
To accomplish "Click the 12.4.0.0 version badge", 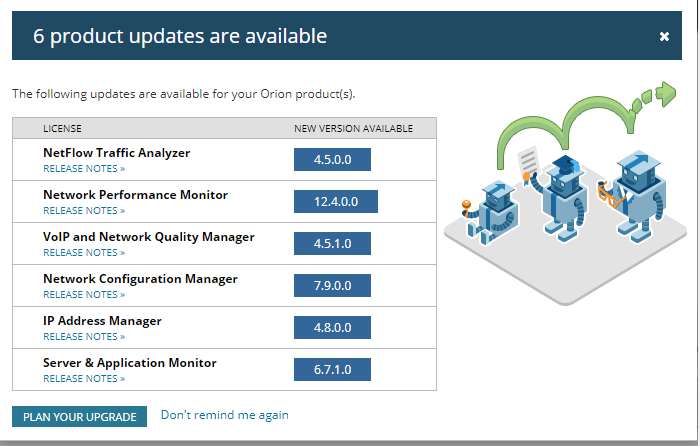I will 336,201.
